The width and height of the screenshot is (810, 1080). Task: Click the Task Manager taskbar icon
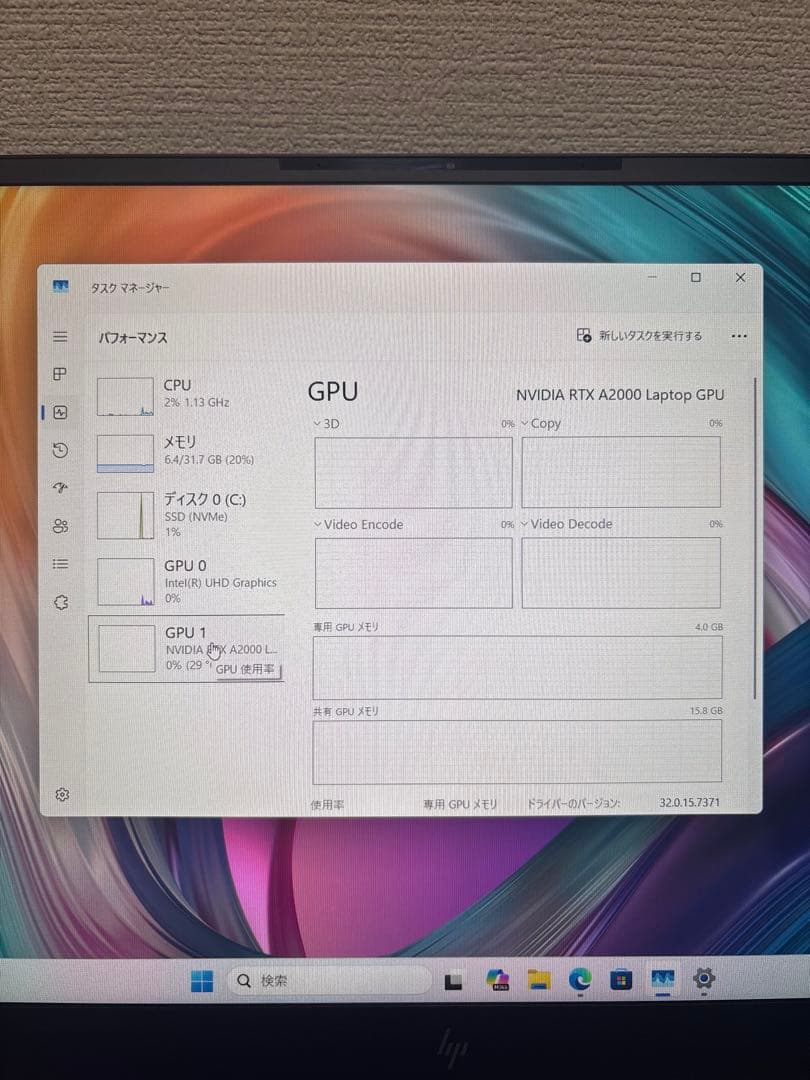[663, 979]
